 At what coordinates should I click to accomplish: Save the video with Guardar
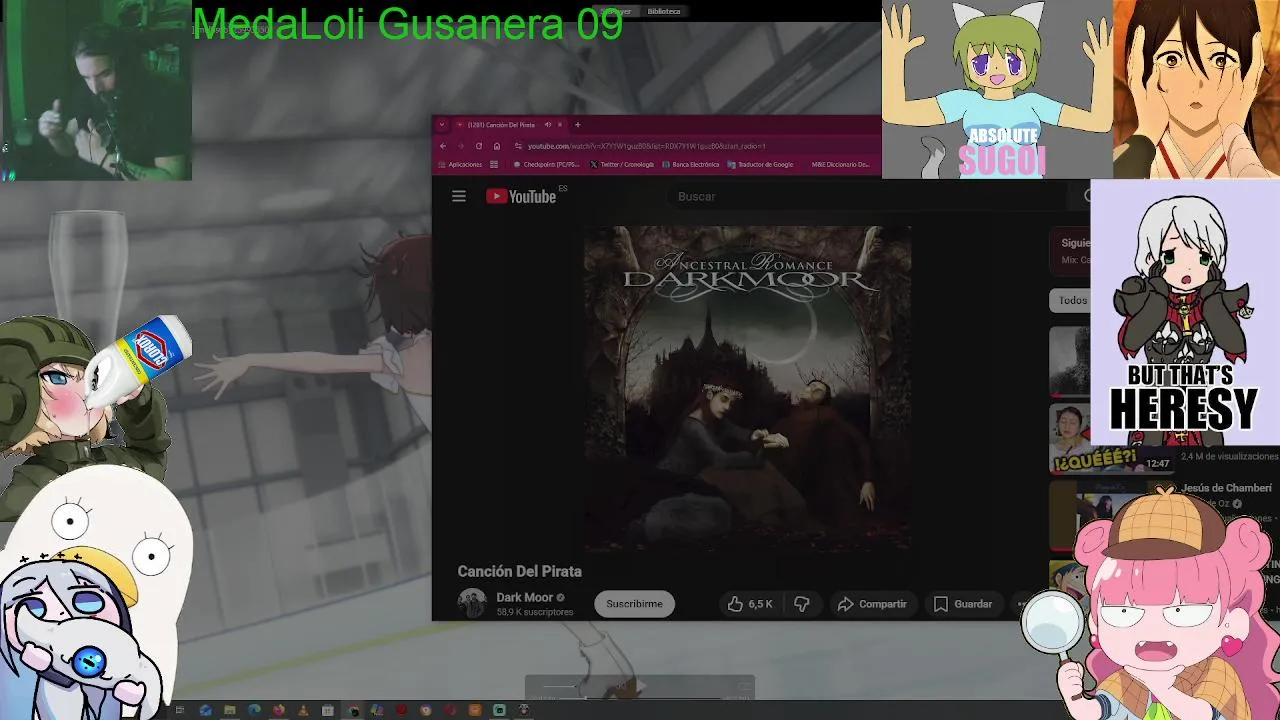963,604
